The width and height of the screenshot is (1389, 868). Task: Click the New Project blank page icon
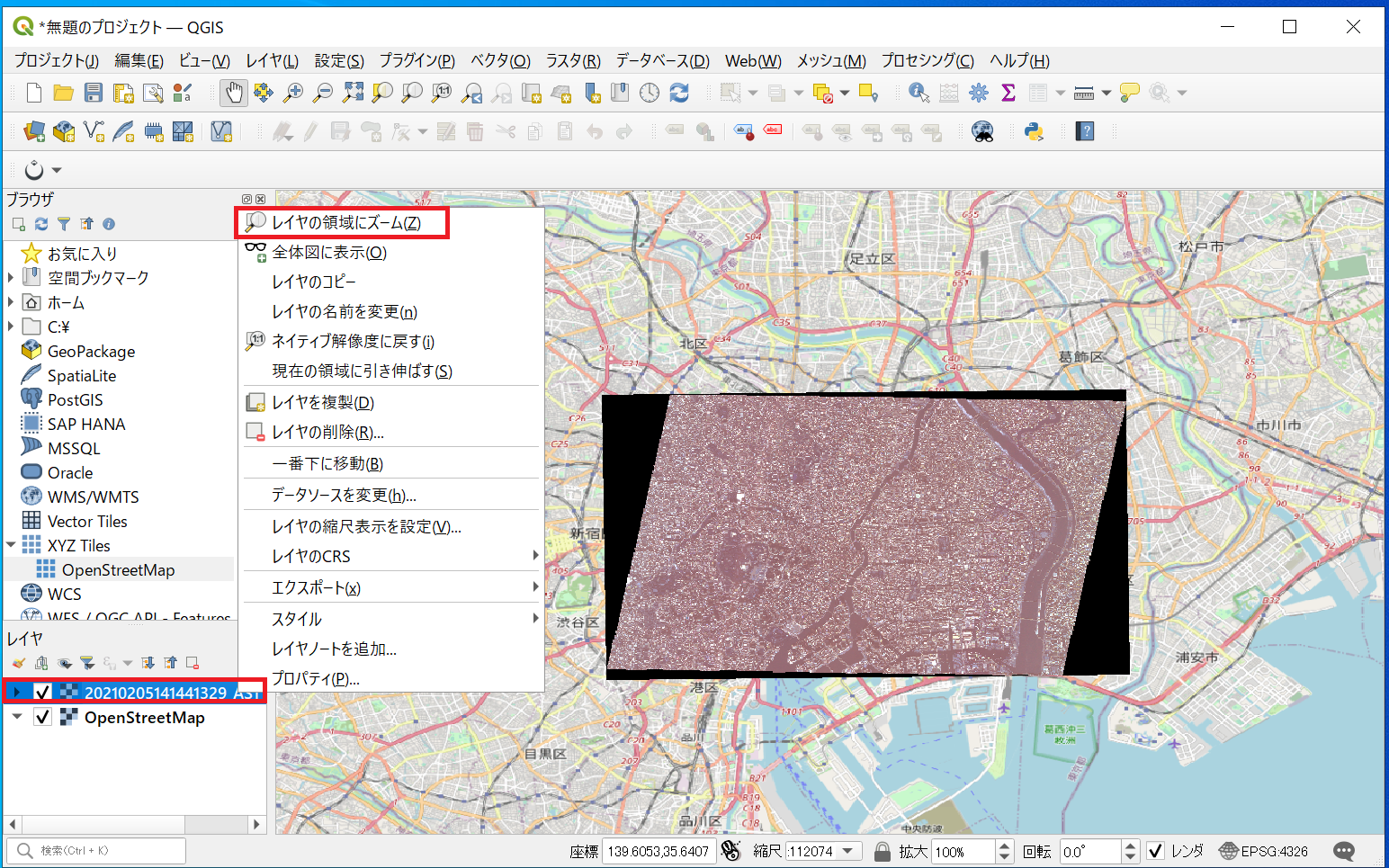[x=34, y=93]
